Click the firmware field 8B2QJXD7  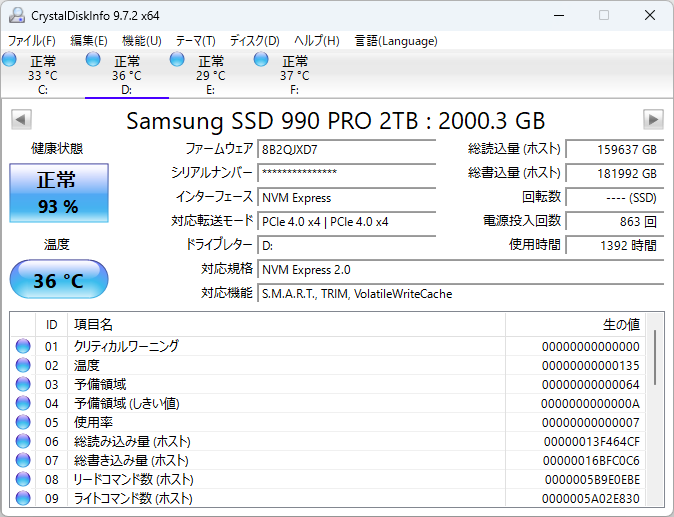[x=346, y=149]
